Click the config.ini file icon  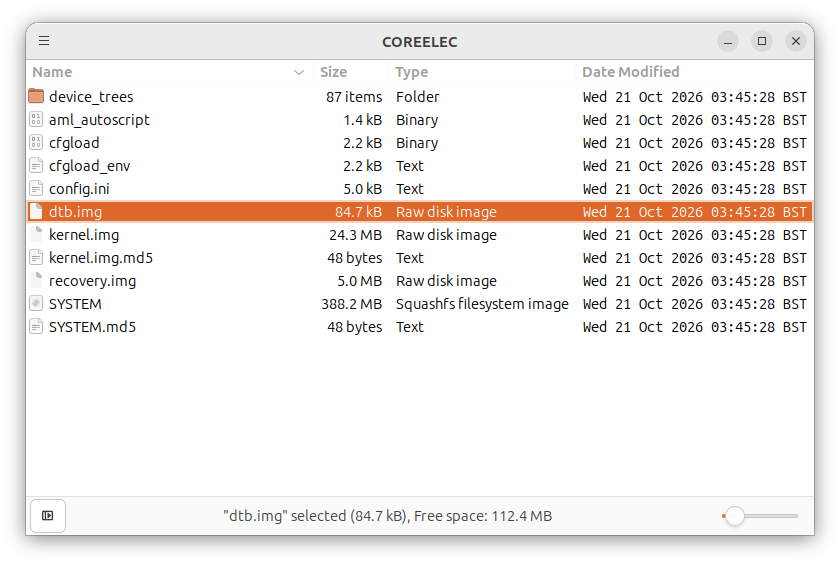coord(36,188)
